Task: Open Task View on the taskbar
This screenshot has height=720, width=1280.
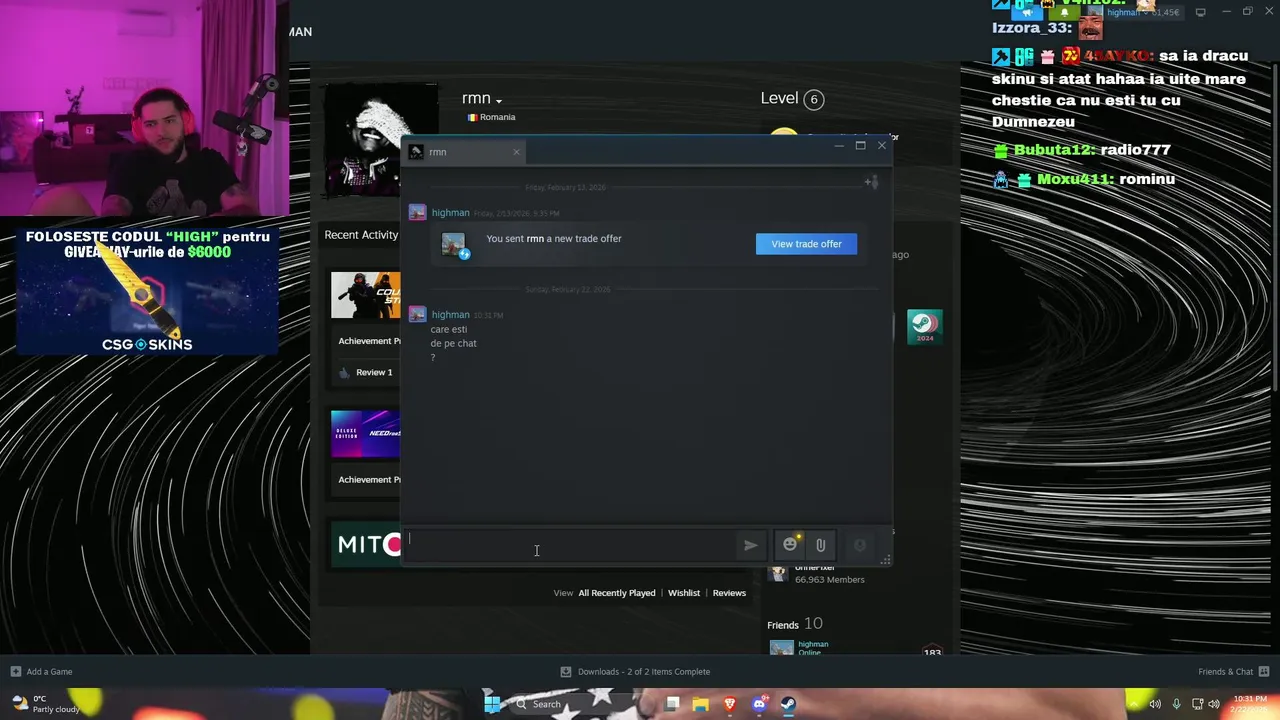Action: pyautogui.click(x=672, y=704)
